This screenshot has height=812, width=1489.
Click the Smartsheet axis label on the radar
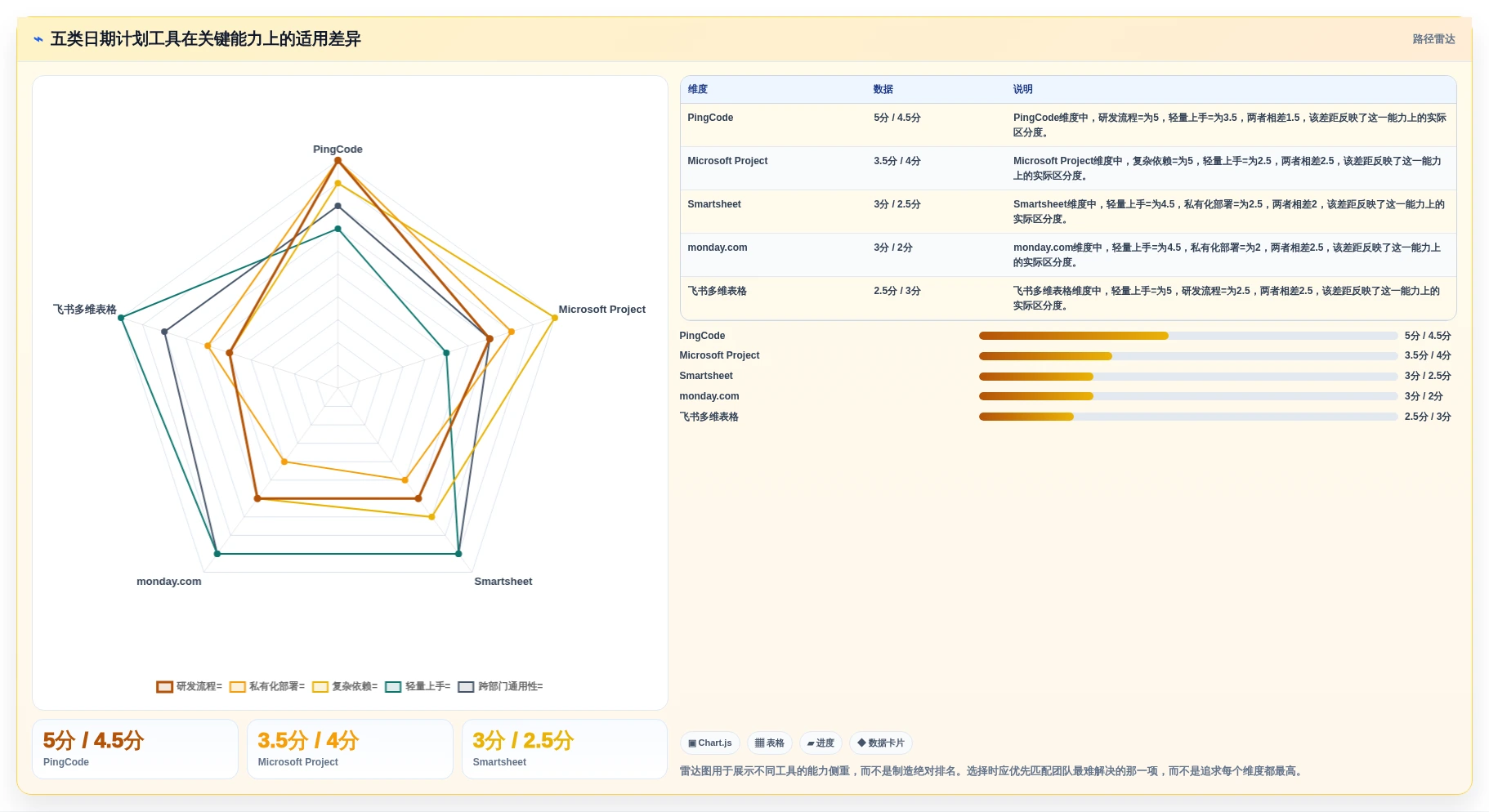(503, 582)
